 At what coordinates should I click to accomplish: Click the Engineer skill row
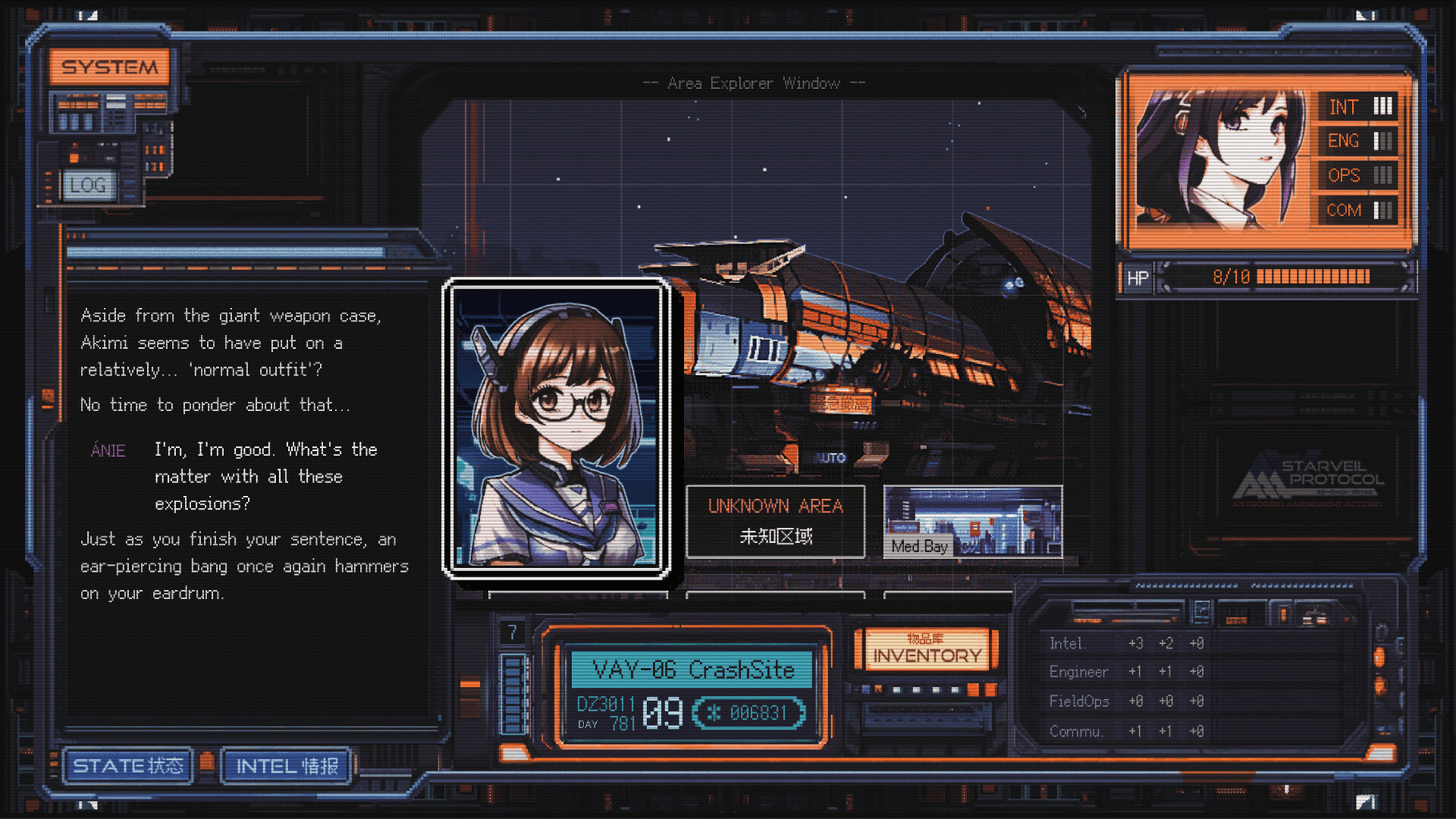pyautogui.click(x=1126, y=672)
